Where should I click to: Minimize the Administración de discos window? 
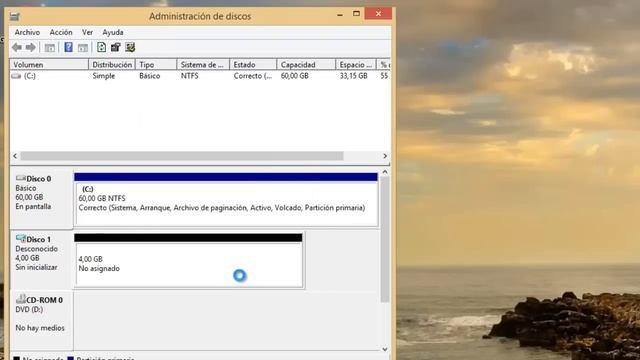click(x=340, y=14)
